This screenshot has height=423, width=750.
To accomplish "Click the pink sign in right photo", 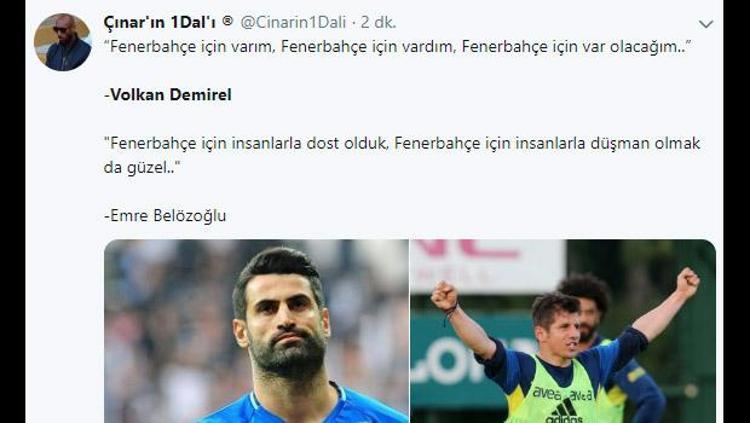I will tap(488, 266).
